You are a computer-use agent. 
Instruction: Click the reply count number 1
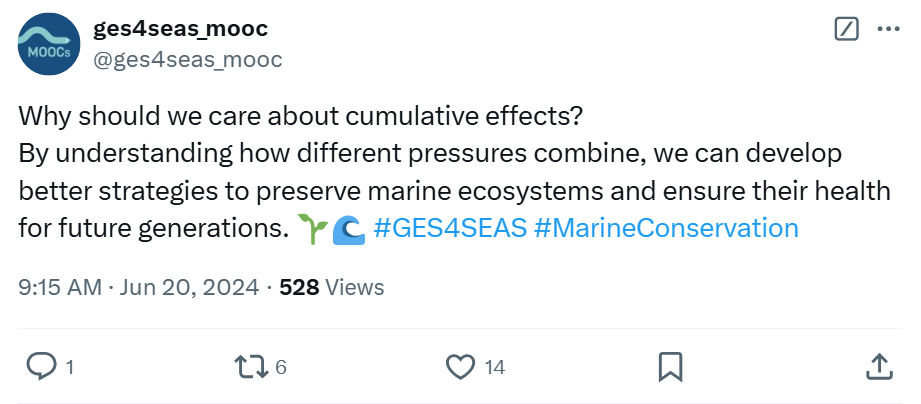[69, 368]
